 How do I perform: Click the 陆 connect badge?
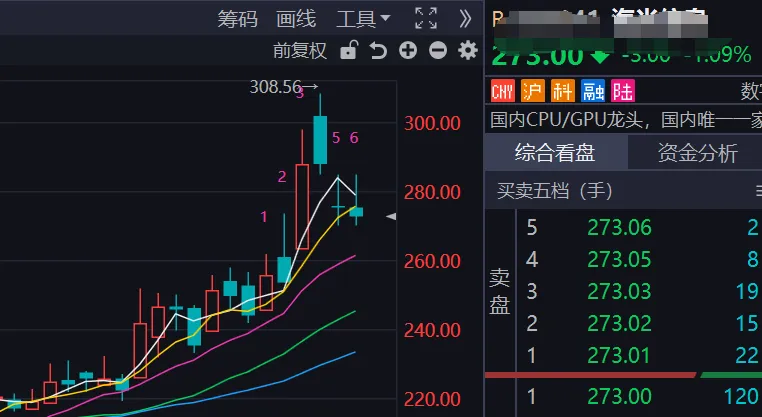click(x=623, y=91)
